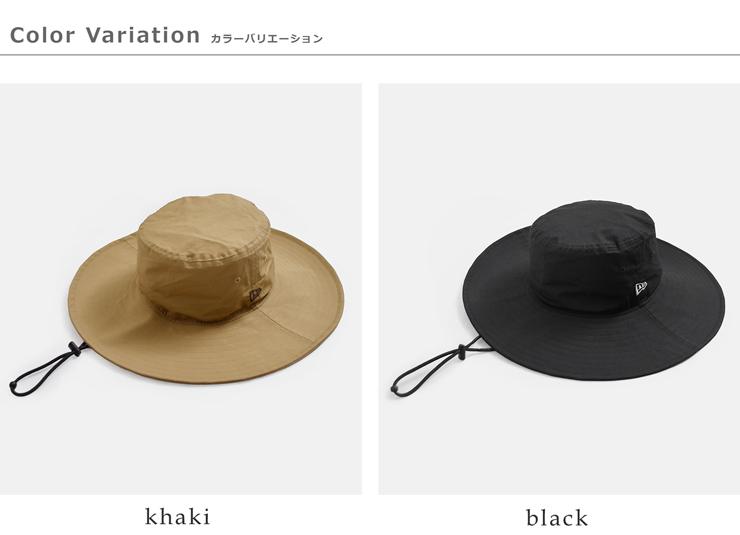Click the crown top of the khaki hat

[204, 222]
